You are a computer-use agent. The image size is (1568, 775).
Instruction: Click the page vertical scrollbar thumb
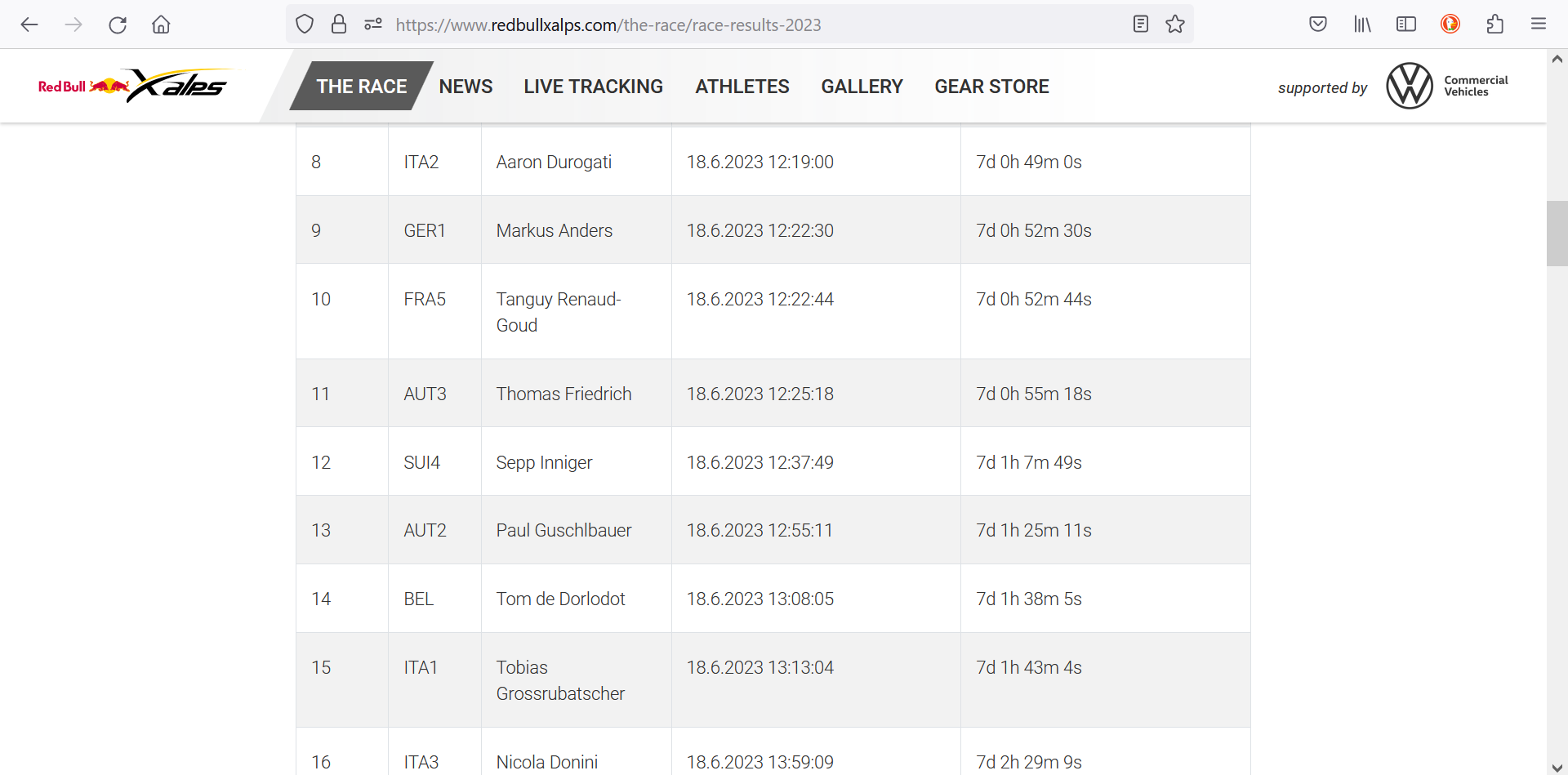[x=1557, y=234]
